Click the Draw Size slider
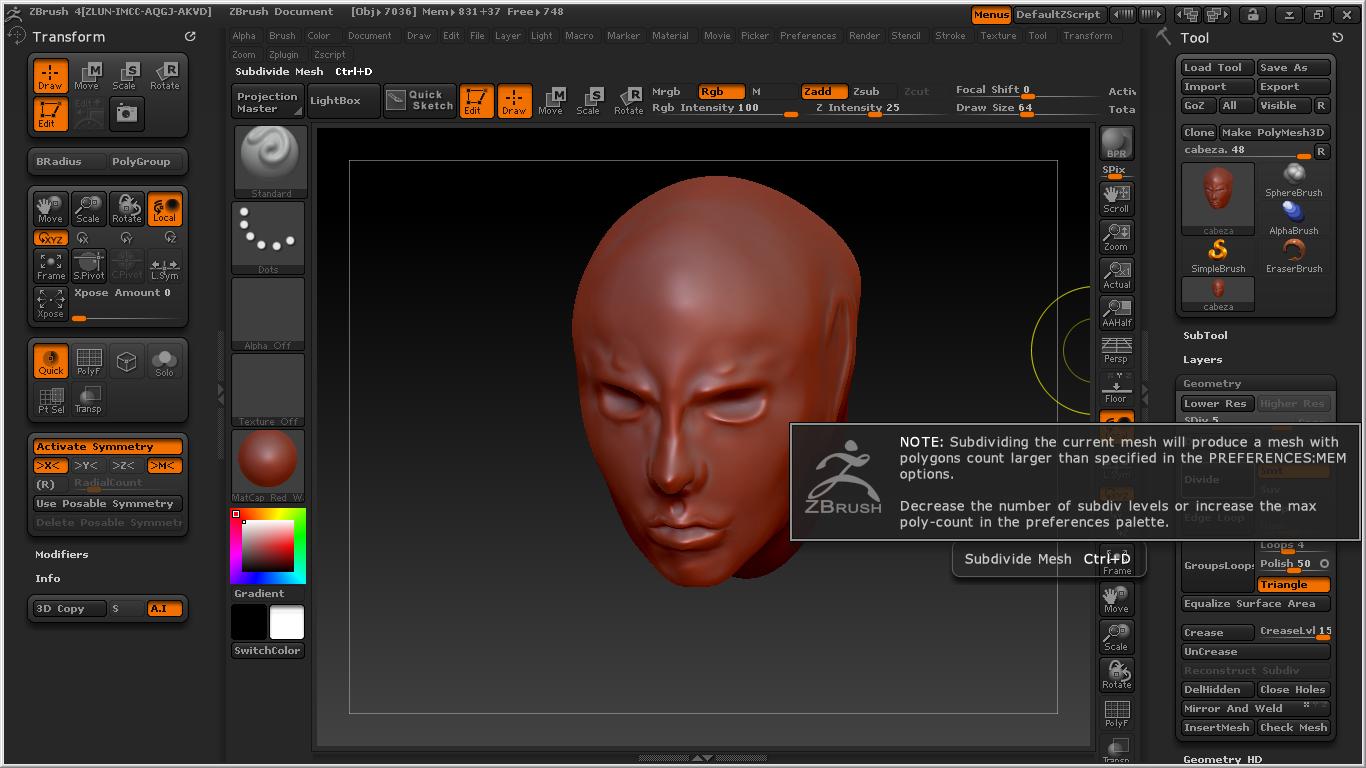 click(1027, 108)
